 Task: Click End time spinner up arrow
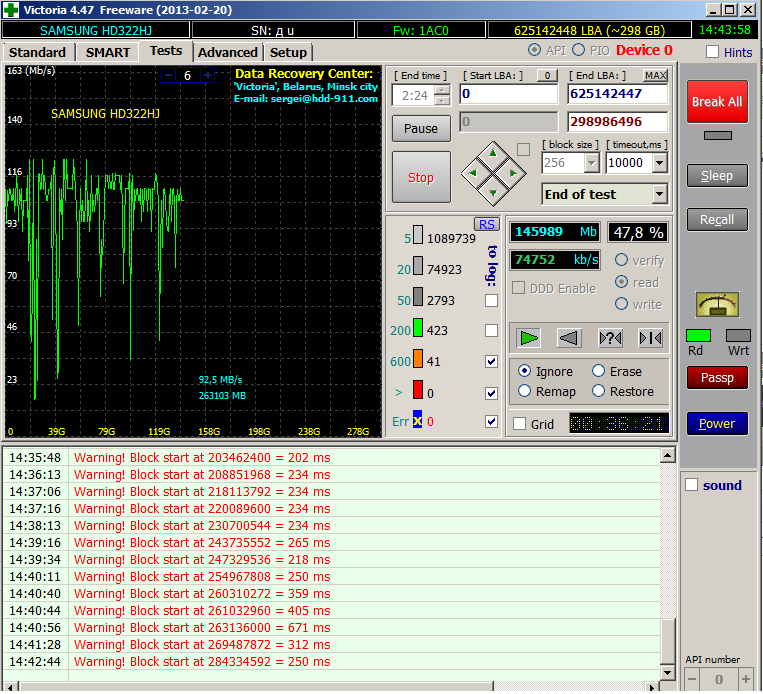442,90
